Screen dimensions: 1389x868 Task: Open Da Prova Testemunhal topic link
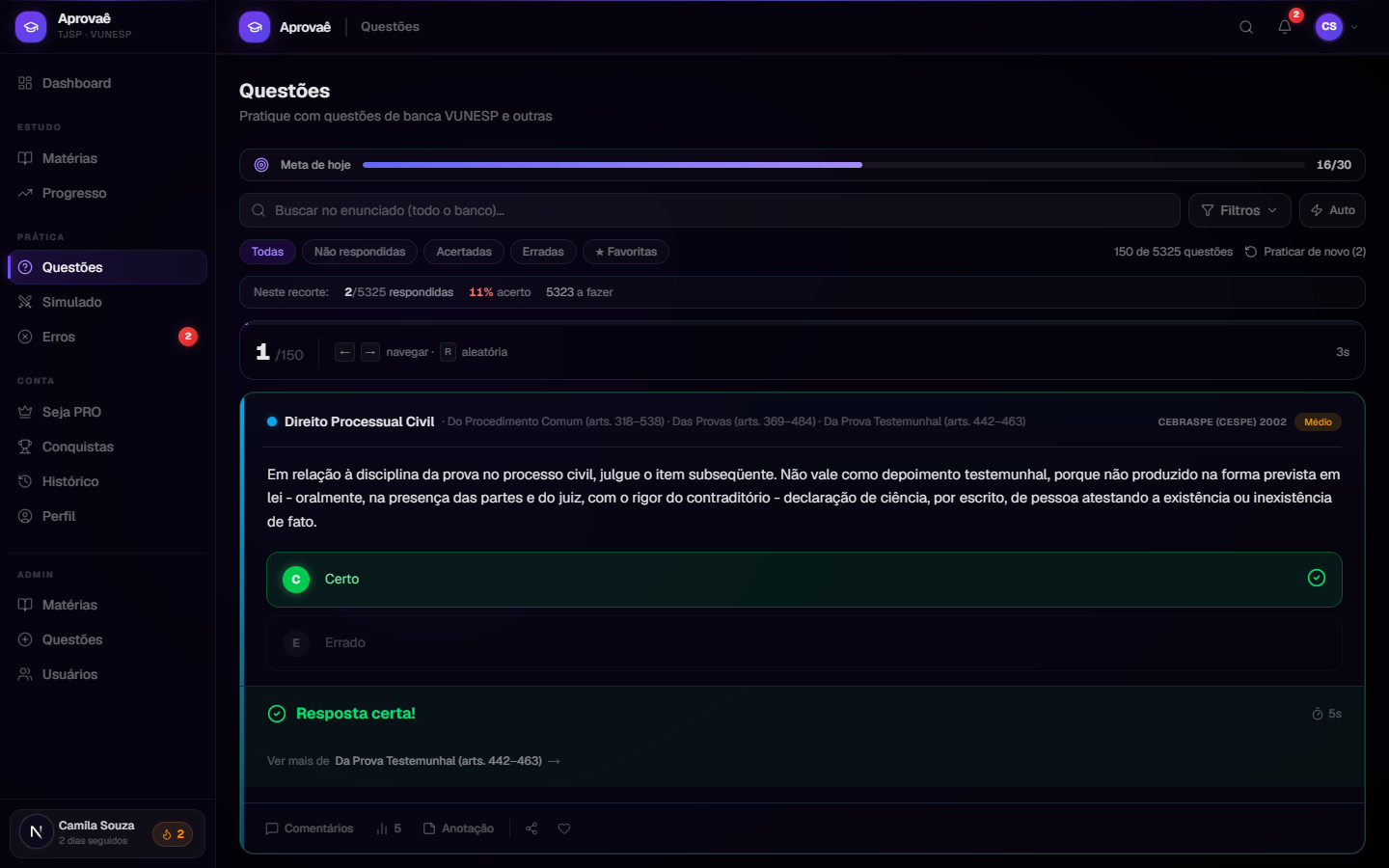(448, 761)
